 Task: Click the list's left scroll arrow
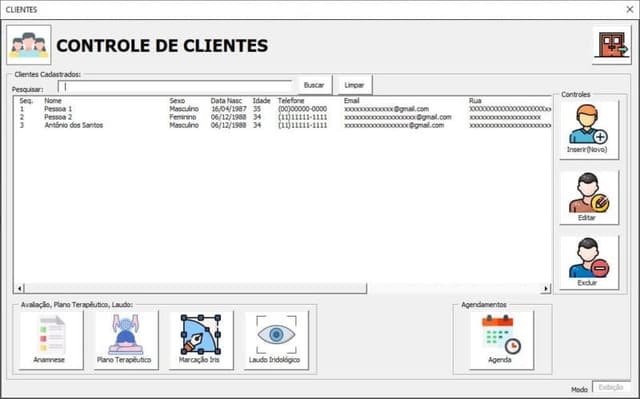pos(19,288)
